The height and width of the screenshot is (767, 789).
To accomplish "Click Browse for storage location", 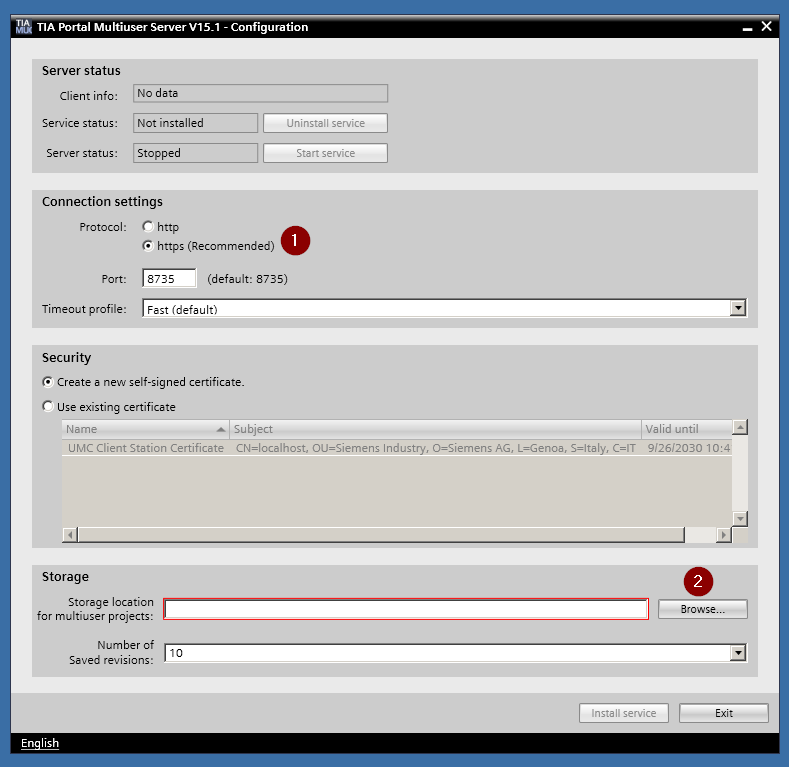I will click(x=702, y=609).
